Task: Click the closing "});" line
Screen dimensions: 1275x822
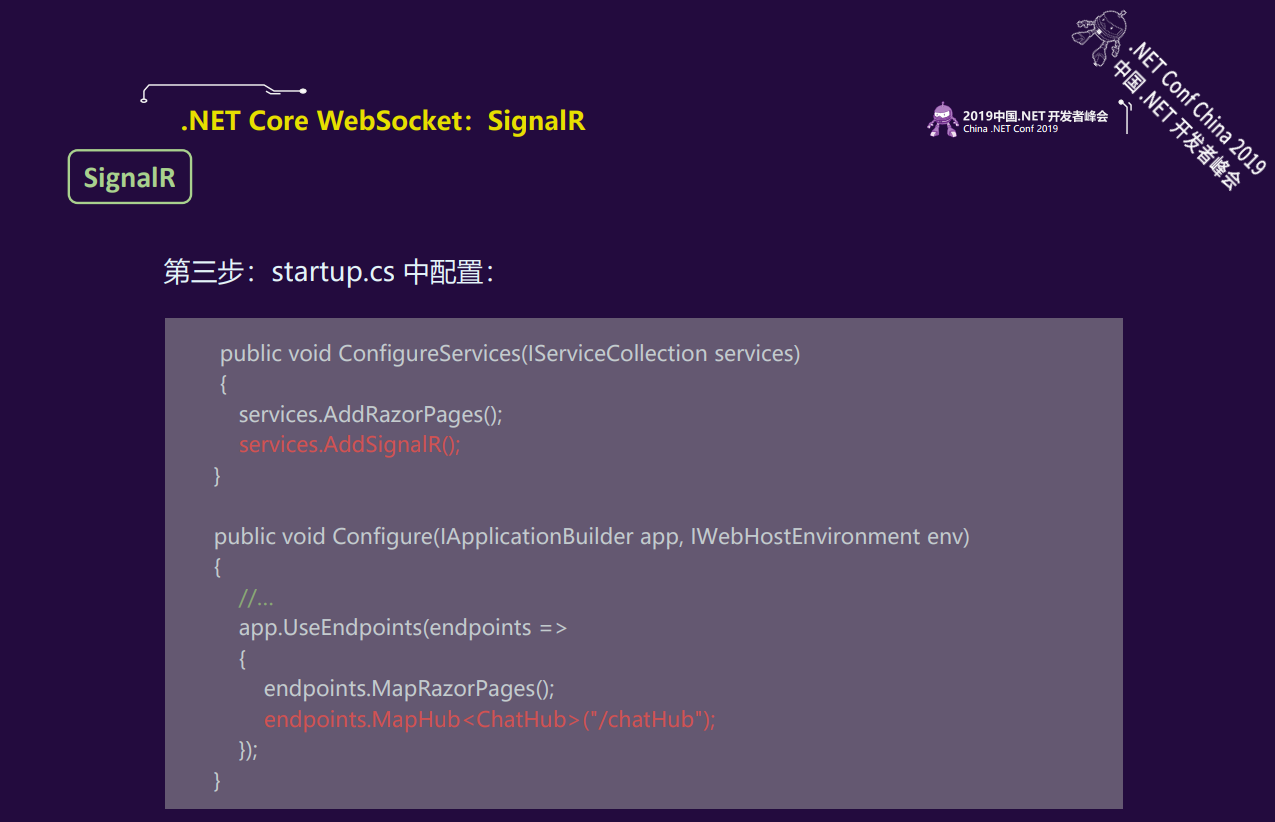Action: coord(248,750)
